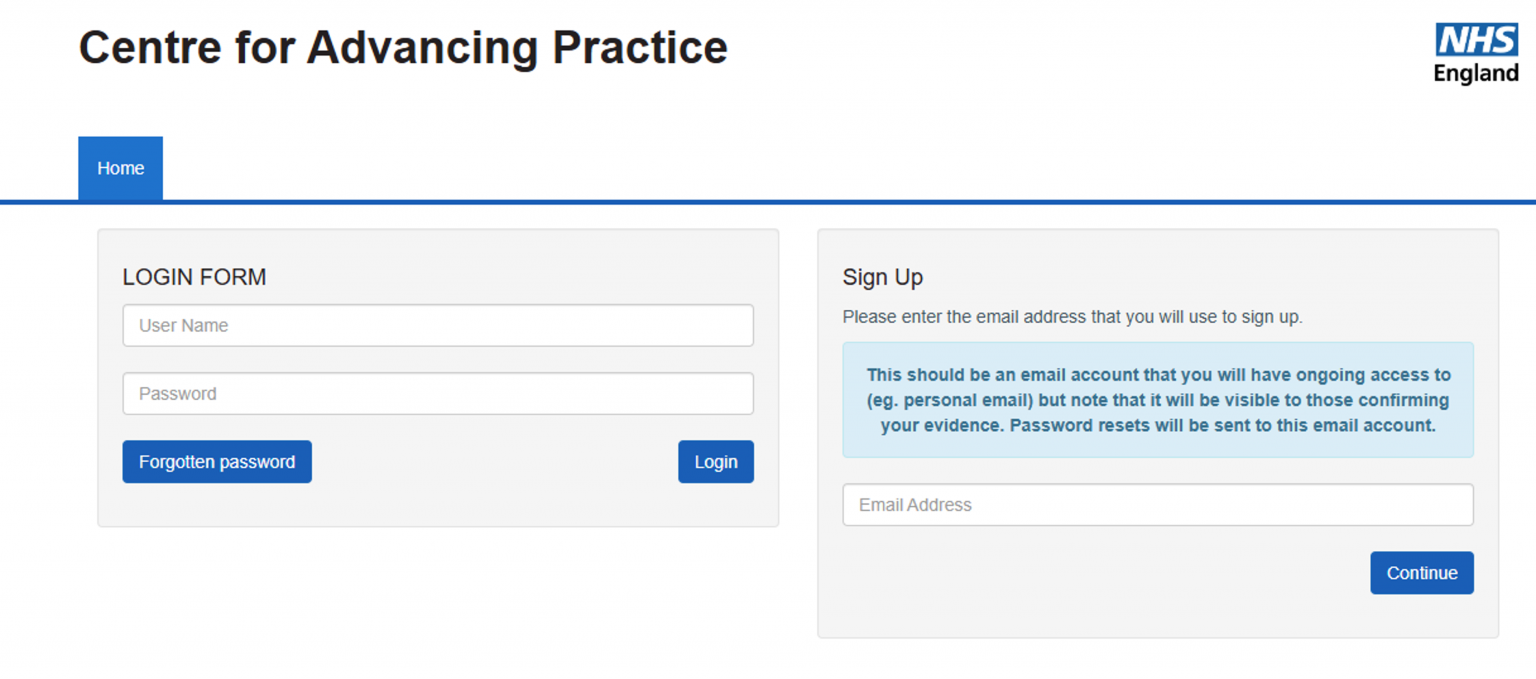Image resolution: width=1536 pixels, height=679 pixels.
Task: Open the Home tab
Action: [x=120, y=168]
